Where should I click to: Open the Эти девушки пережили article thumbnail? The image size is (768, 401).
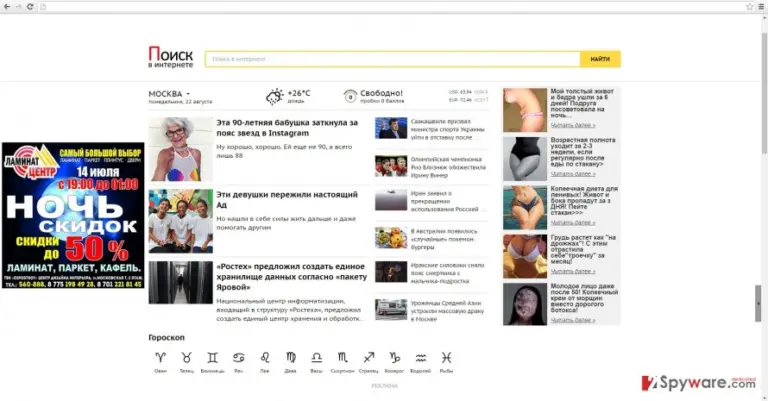pos(181,221)
